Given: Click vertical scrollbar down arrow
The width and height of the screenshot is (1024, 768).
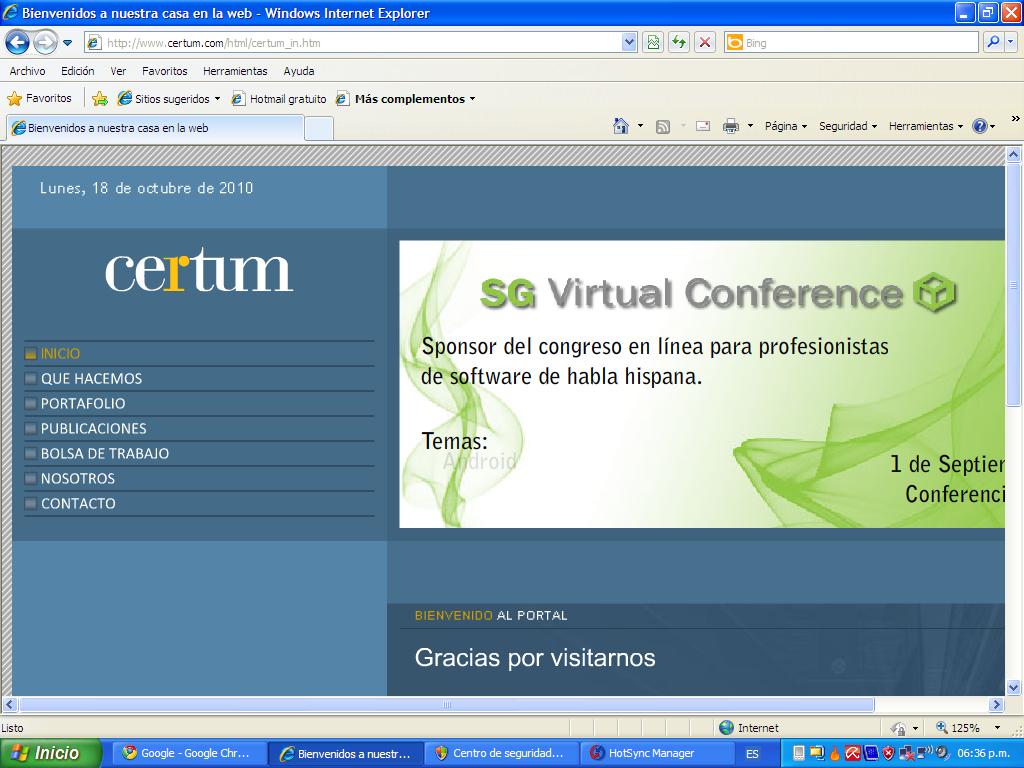Looking at the screenshot, I should pos(1013,687).
